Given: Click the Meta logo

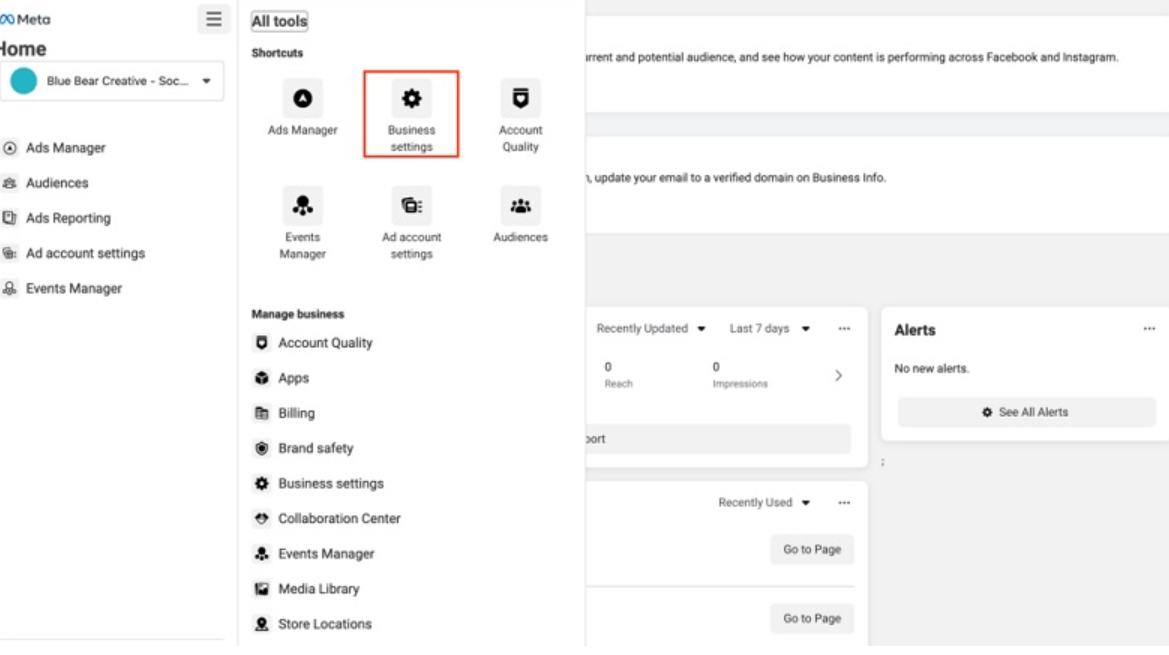Looking at the screenshot, I should point(27,19).
